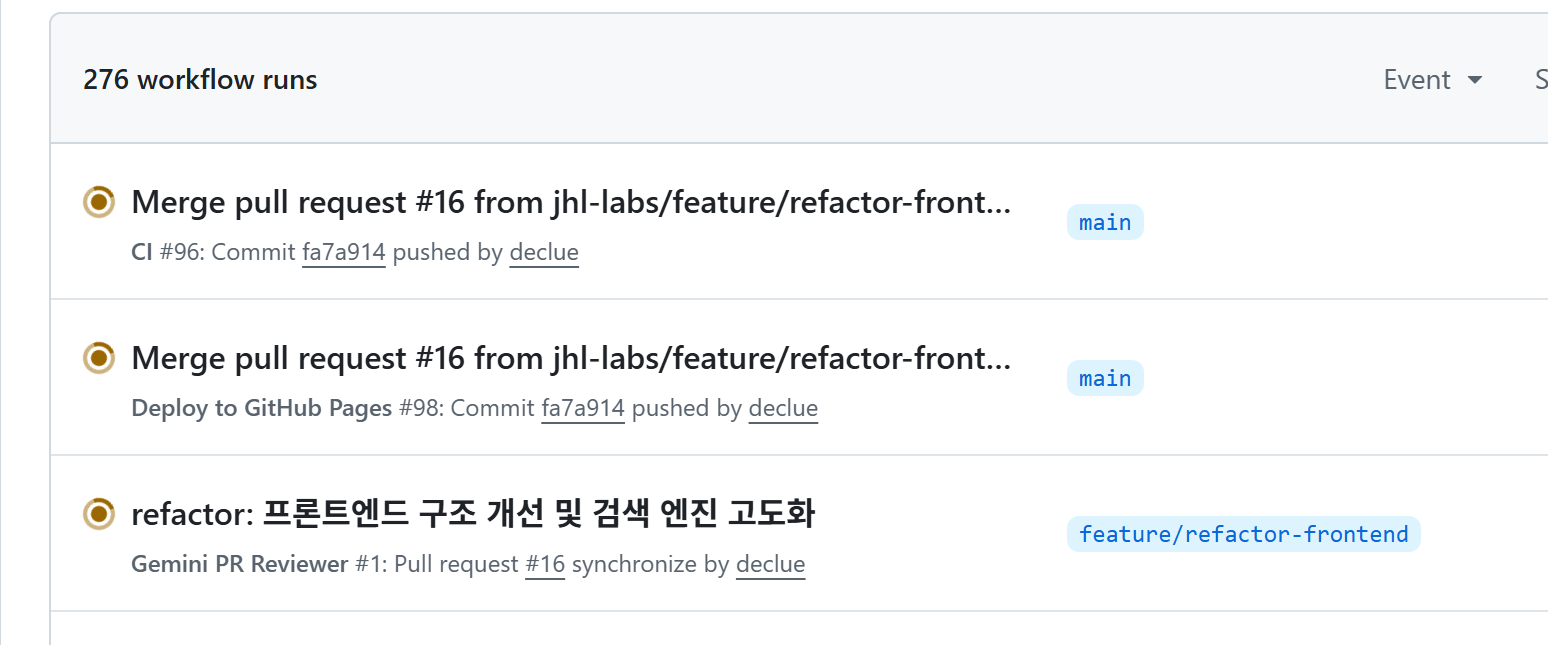Visit declue's profile from the Deploy #98 row
Image resolution: width=1548 pixels, height=645 pixels.
point(783,408)
